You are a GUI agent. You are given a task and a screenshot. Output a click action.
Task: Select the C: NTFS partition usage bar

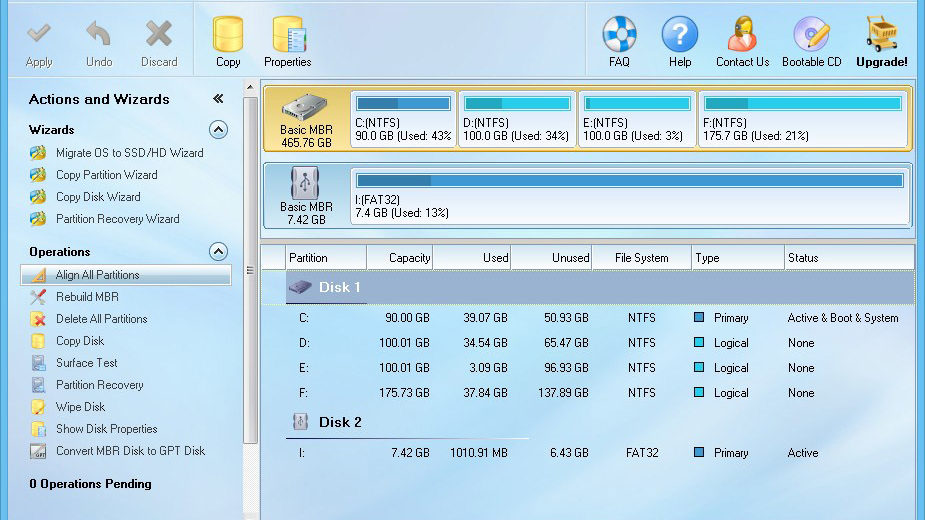[x=404, y=104]
